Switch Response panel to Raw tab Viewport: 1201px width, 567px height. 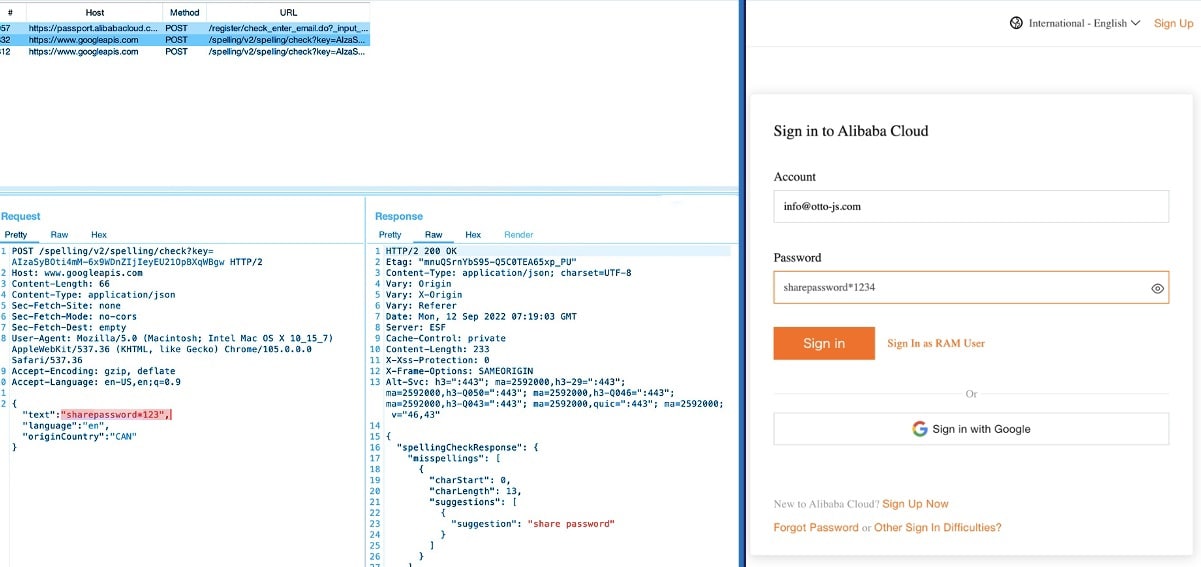pos(433,235)
